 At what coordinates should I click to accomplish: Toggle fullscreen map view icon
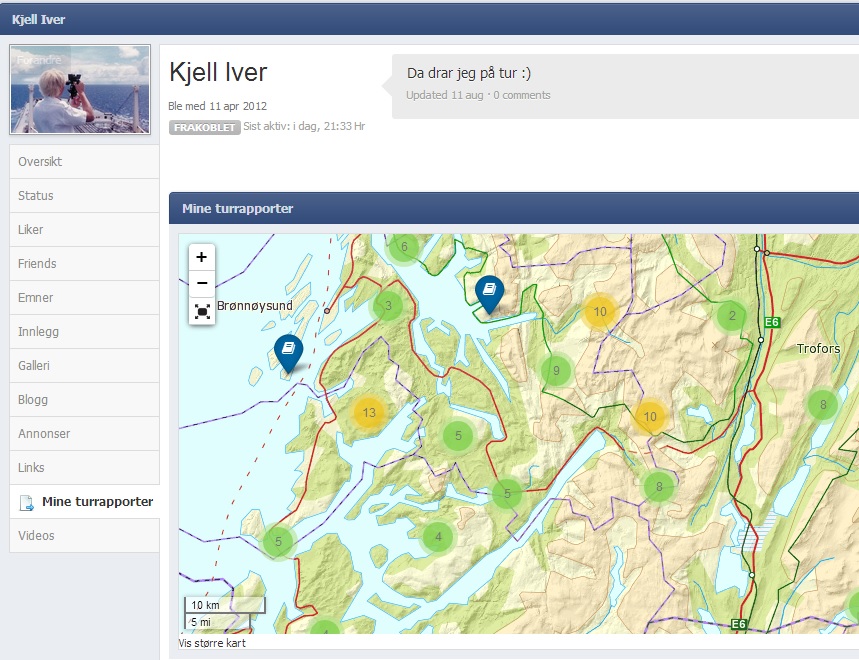202,311
